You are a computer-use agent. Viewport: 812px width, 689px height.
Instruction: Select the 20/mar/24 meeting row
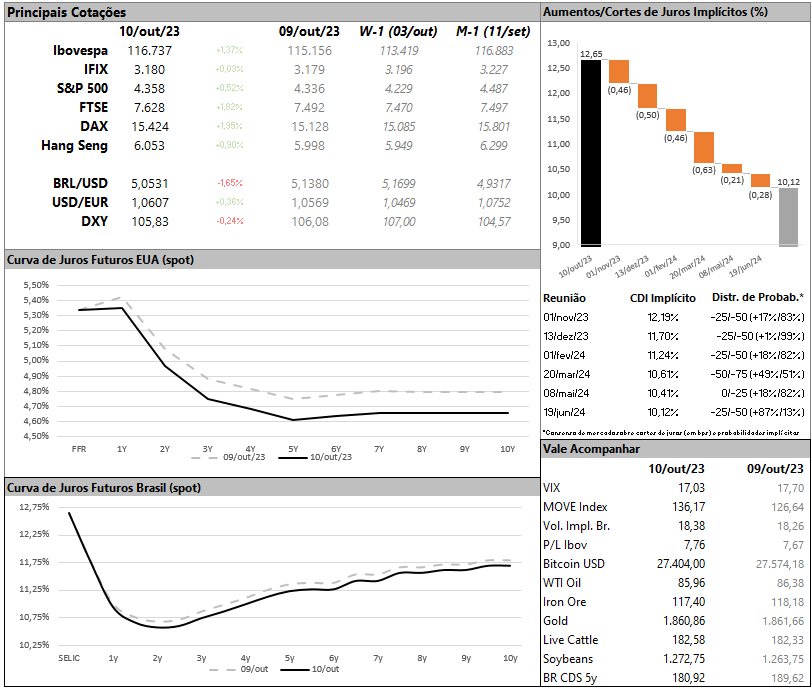[565, 374]
